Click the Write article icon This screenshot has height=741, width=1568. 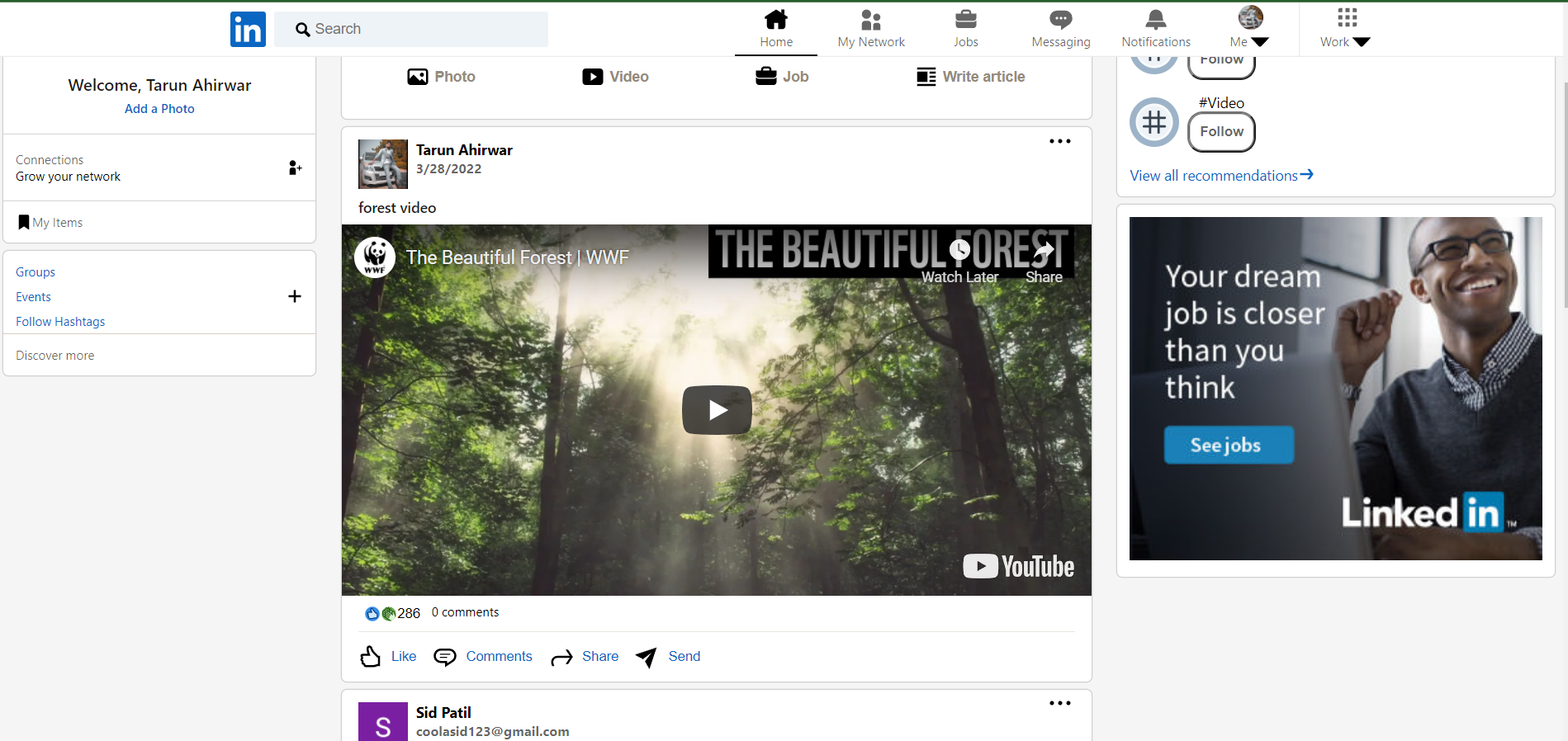click(926, 77)
